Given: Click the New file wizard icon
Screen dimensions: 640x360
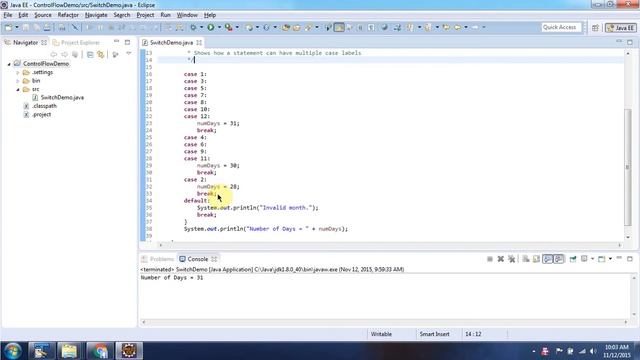Looking at the screenshot, I should coord(9,27).
